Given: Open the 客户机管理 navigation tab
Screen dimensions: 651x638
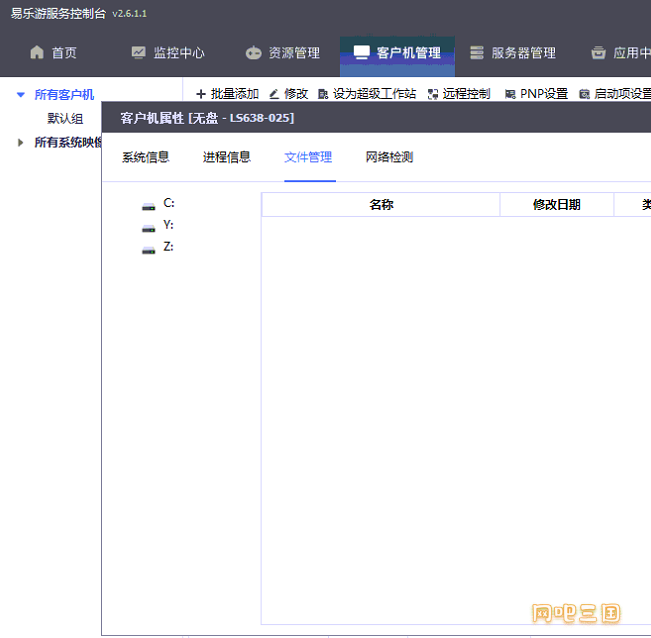Looking at the screenshot, I should click(397, 56).
